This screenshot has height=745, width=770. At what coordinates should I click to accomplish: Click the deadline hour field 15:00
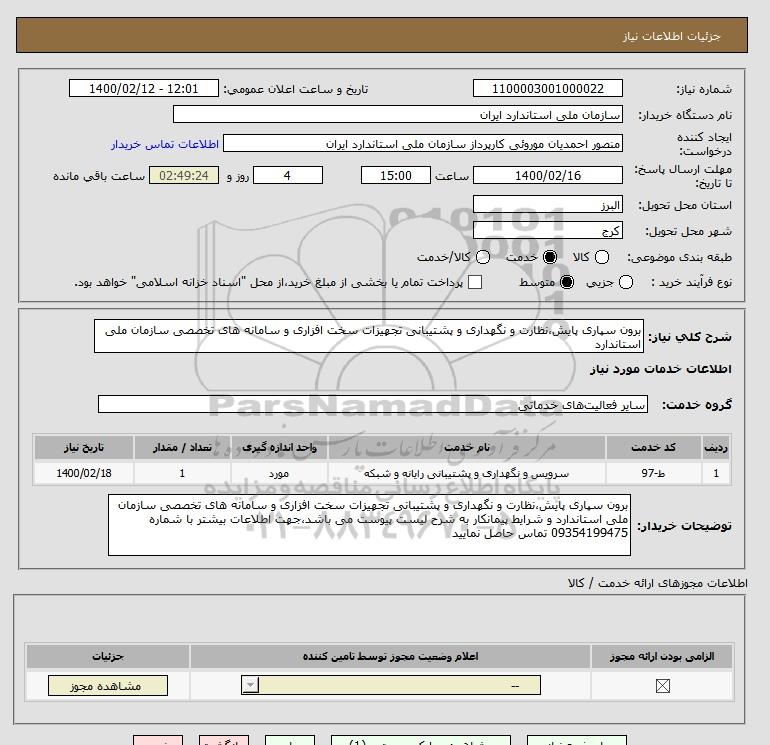[395, 175]
